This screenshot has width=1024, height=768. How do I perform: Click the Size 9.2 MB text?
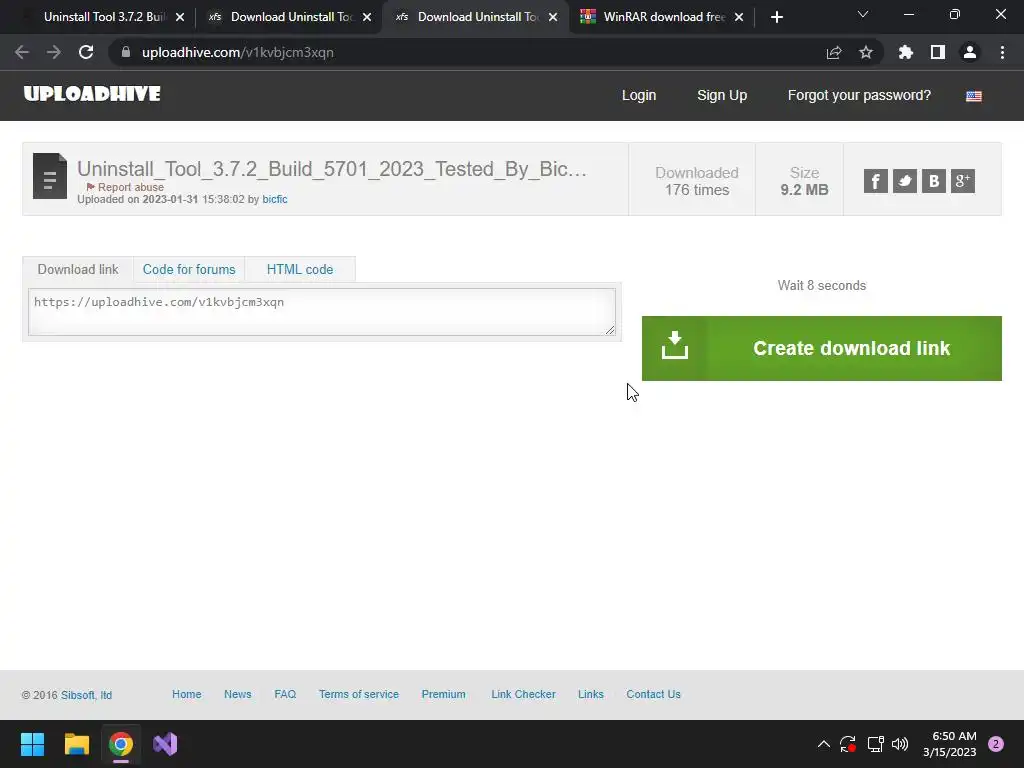point(804,181)
